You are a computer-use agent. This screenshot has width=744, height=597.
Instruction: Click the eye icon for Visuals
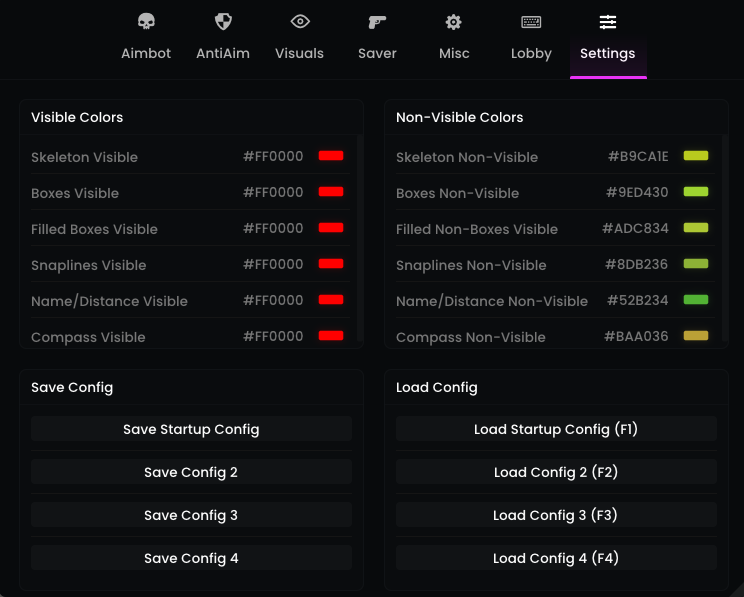coord(300,22)
